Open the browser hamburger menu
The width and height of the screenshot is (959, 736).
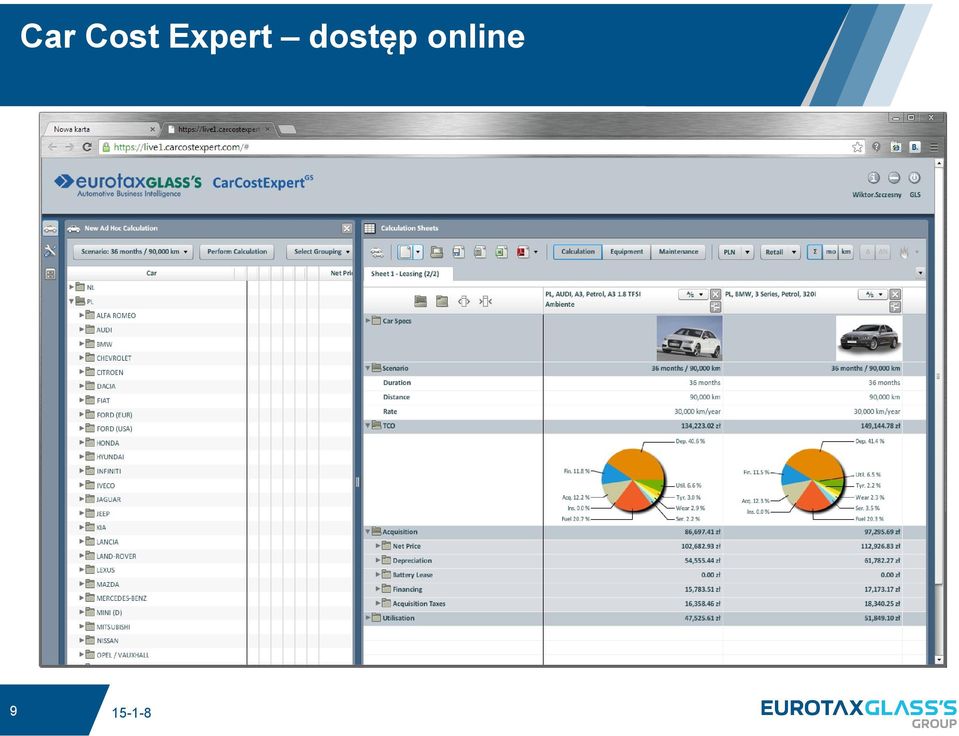(x=934, y=147)
